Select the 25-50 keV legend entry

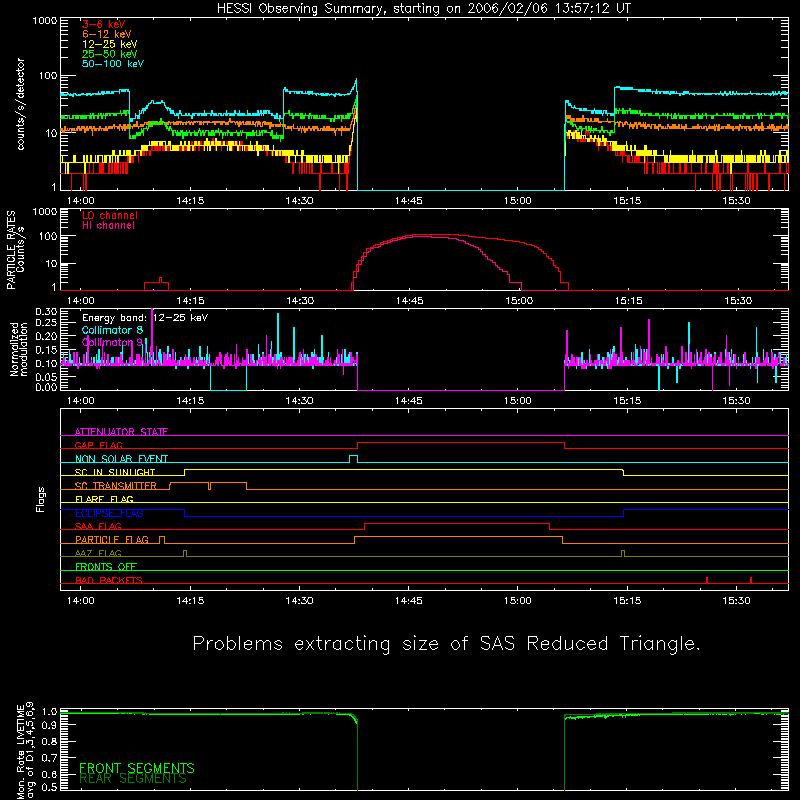(x=110, y=54)
